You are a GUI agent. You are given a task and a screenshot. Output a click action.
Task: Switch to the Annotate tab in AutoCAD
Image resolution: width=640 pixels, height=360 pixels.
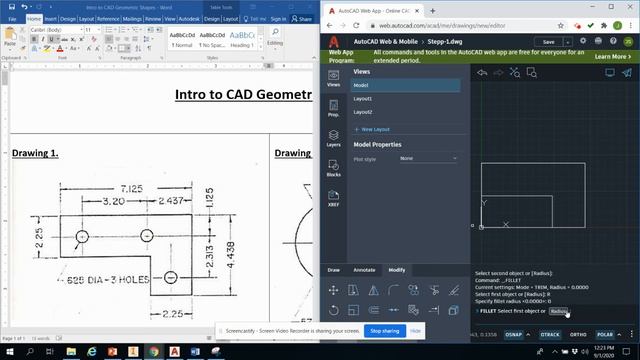(364, 270)
